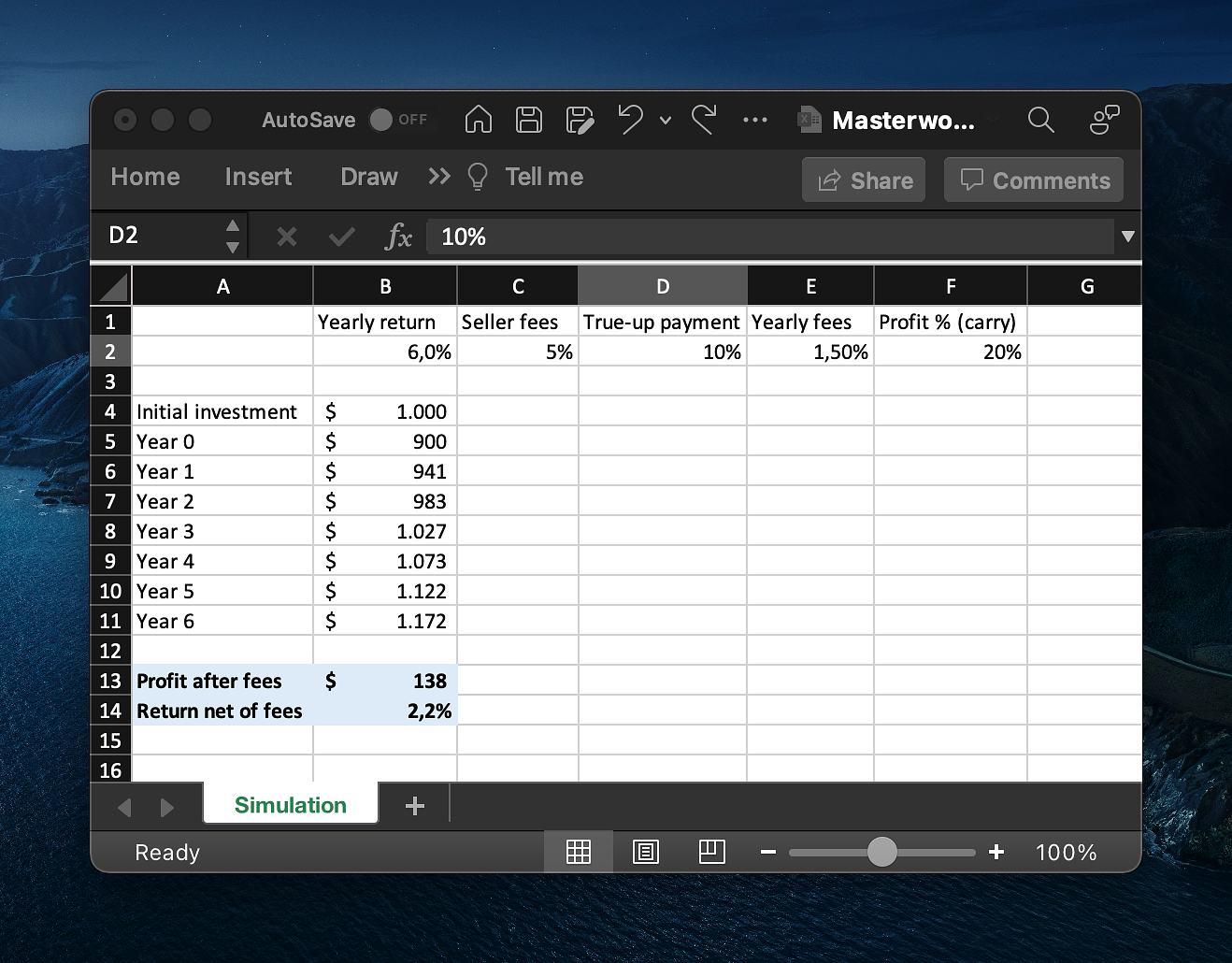
Task: Open the collaboration people icon
Action: pos(1104,120)
